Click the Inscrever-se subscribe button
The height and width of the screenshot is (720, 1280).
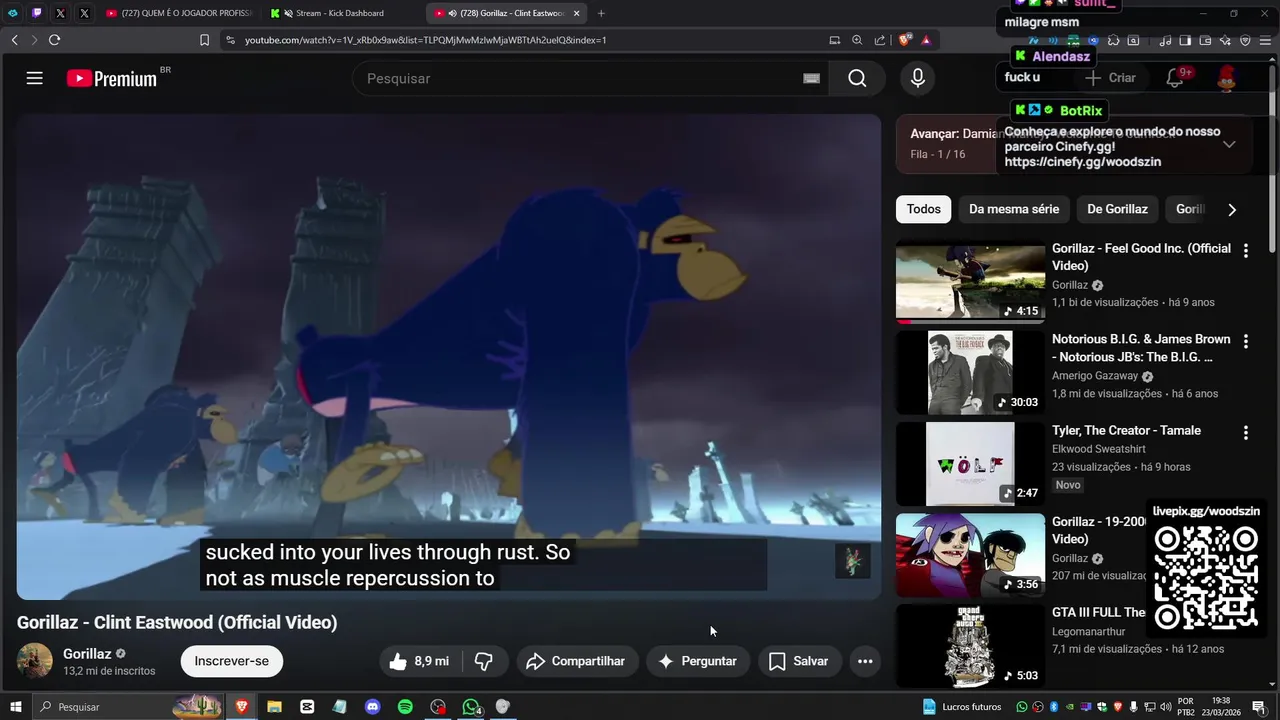tap(232, 661)
